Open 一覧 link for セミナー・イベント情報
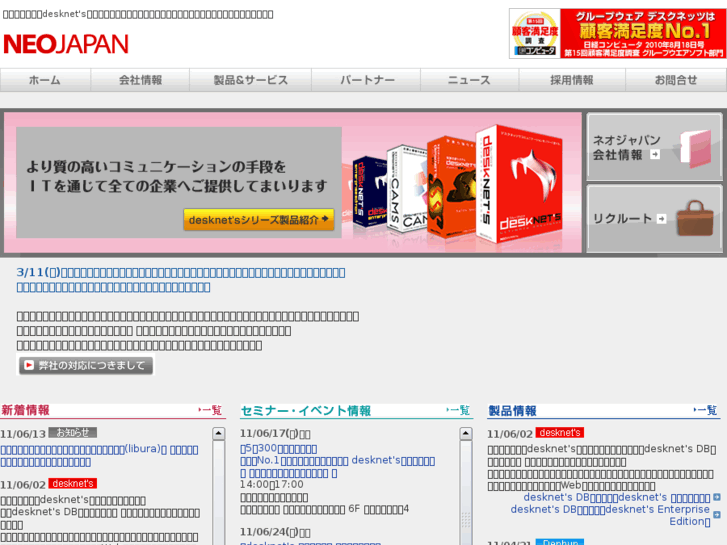 [458, 410]
